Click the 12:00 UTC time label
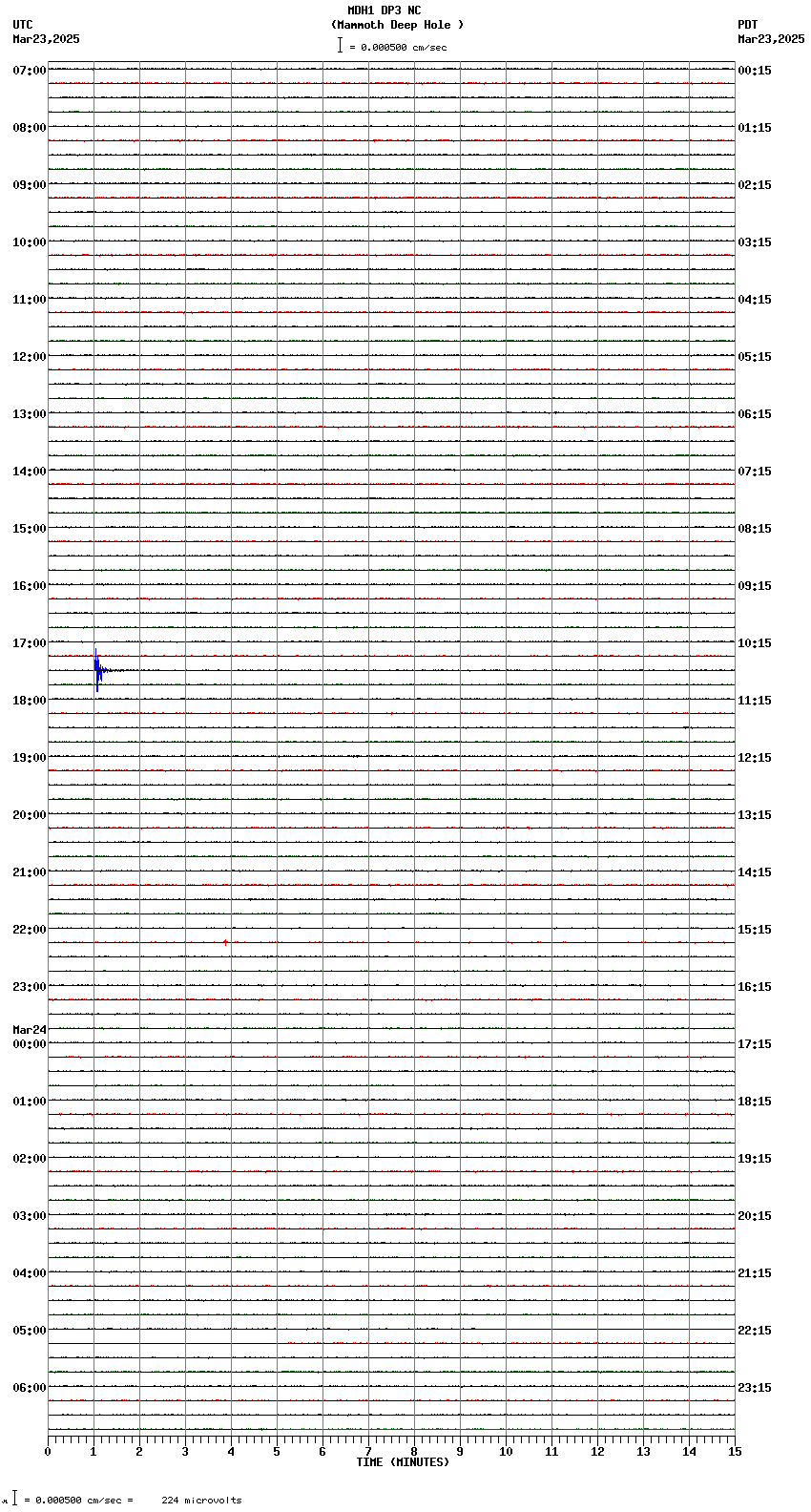 pos(30,357)
